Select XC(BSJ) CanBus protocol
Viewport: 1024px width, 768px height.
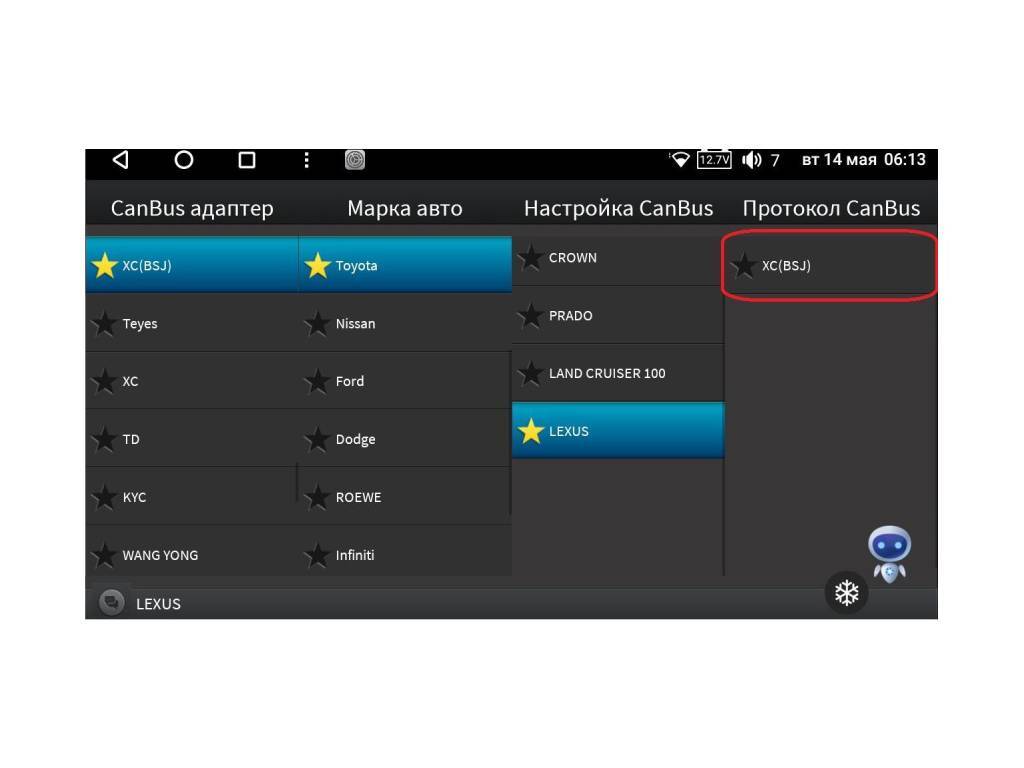click(830, 266)
